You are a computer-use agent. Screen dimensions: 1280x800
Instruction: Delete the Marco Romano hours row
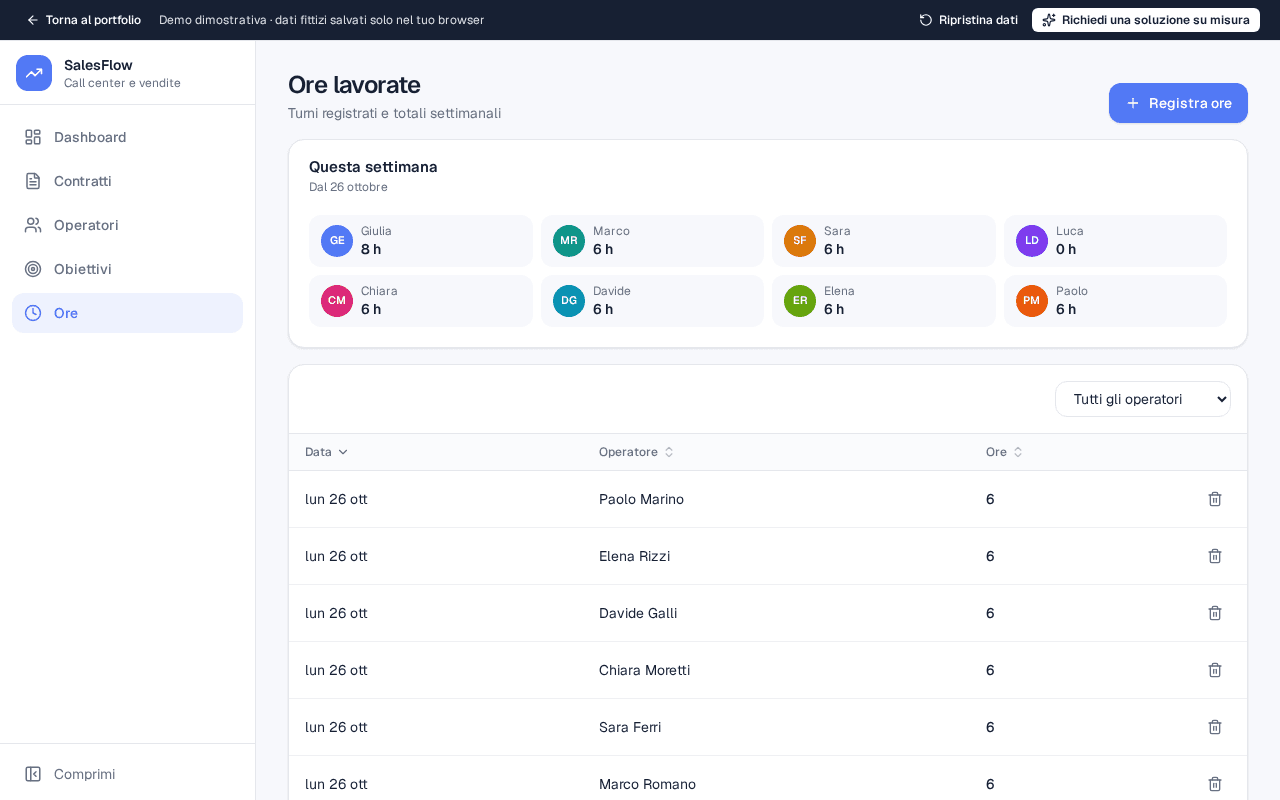[1215, 784]
